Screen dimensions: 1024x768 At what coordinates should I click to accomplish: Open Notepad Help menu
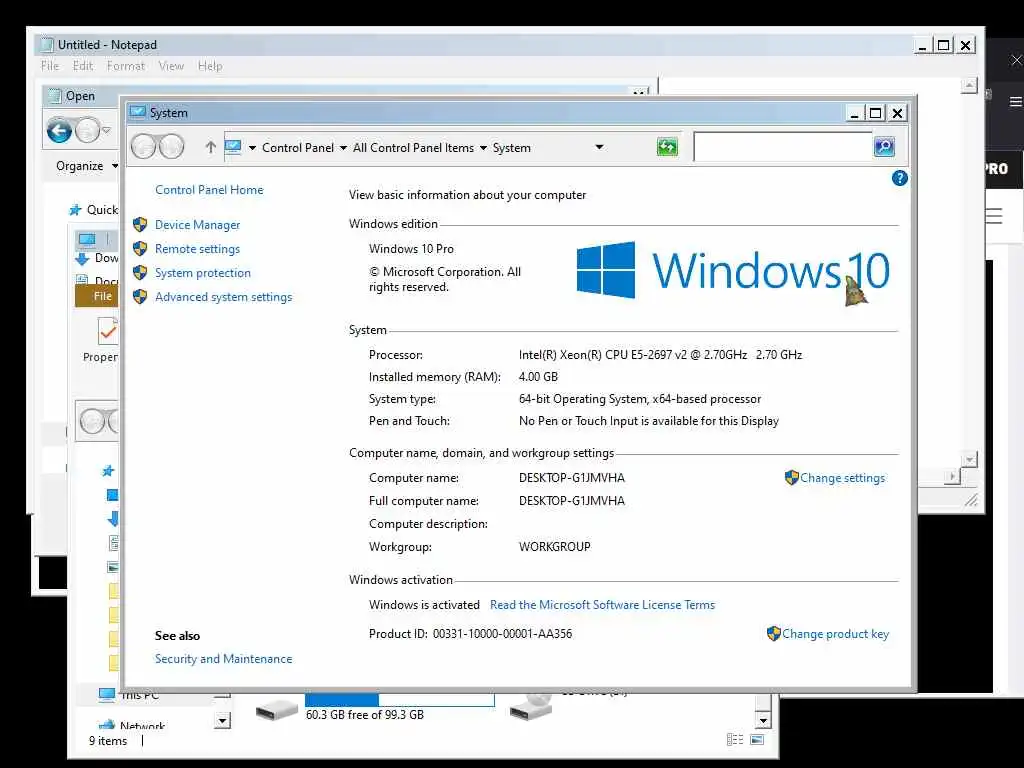click(210, 66)
